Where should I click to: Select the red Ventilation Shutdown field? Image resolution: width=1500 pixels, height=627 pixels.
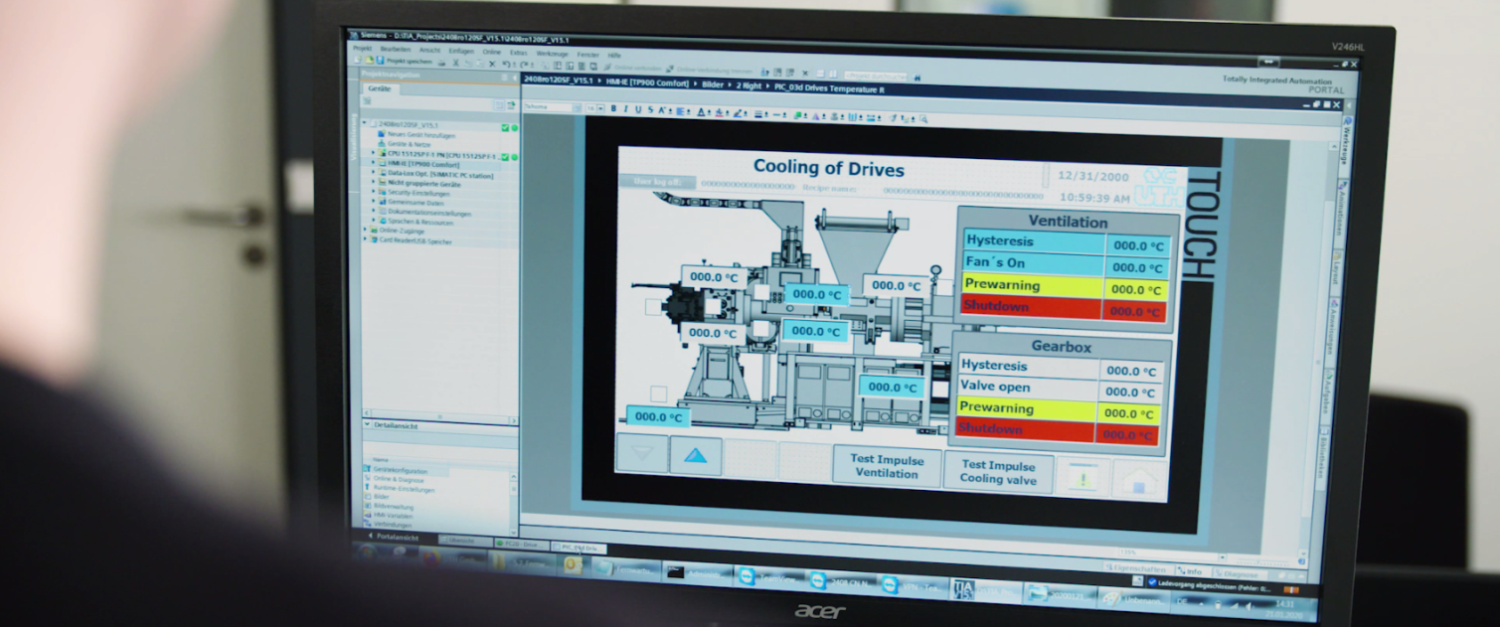point(1032,307)
